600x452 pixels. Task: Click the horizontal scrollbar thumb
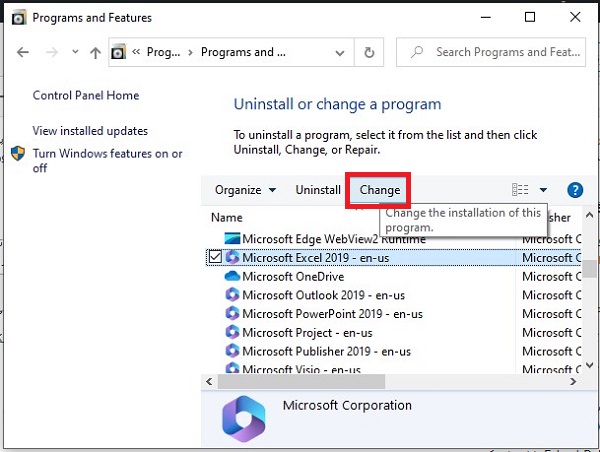pos(301,382)
